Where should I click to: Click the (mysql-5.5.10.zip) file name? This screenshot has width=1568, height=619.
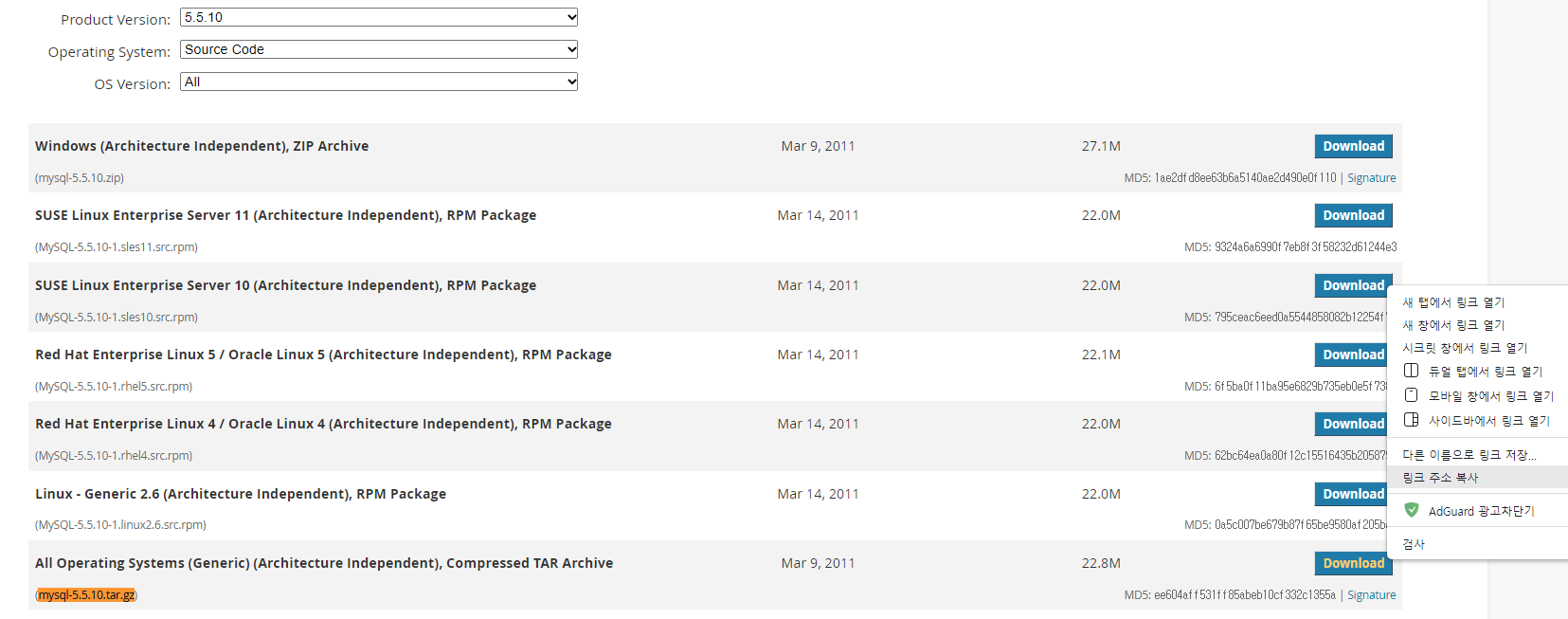pyautogui.click(x=80, y=177)
